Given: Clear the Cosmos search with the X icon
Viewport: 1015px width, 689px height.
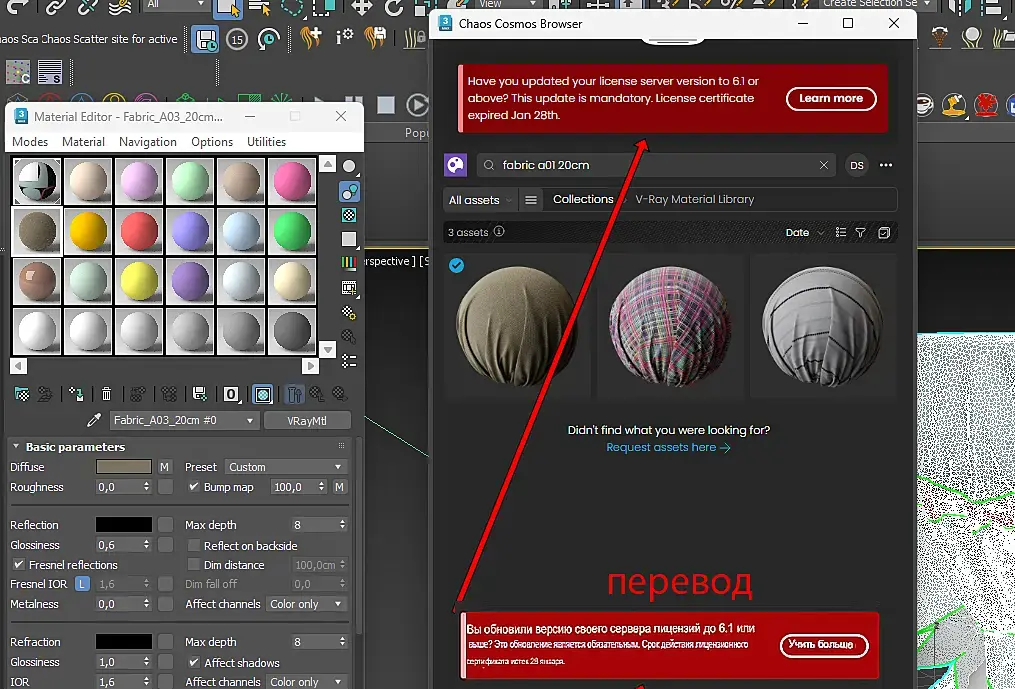Looking at the screenshot, I should tap(823, 165).
